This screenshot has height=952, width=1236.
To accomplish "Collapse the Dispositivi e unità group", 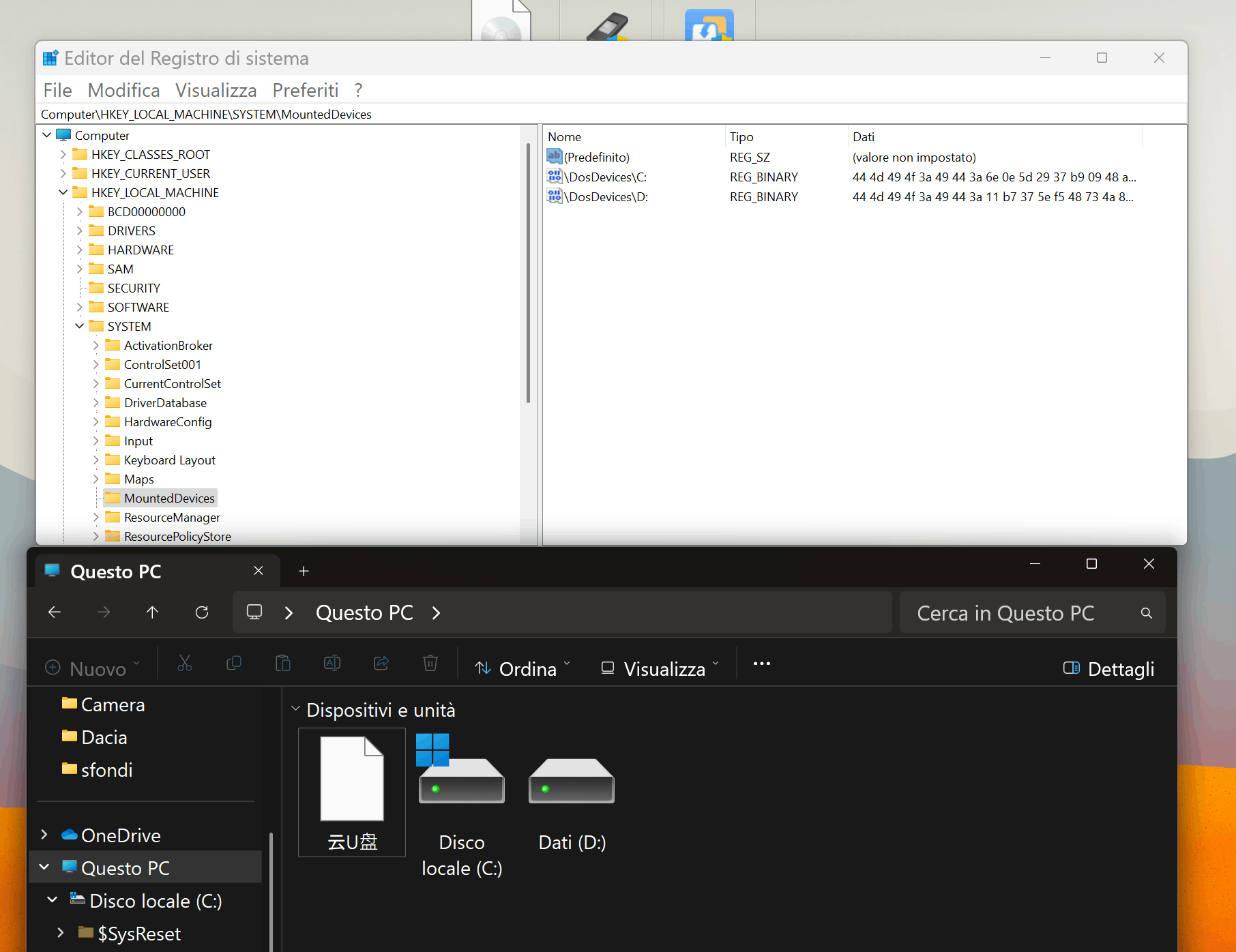I will (x=295, y=709).
